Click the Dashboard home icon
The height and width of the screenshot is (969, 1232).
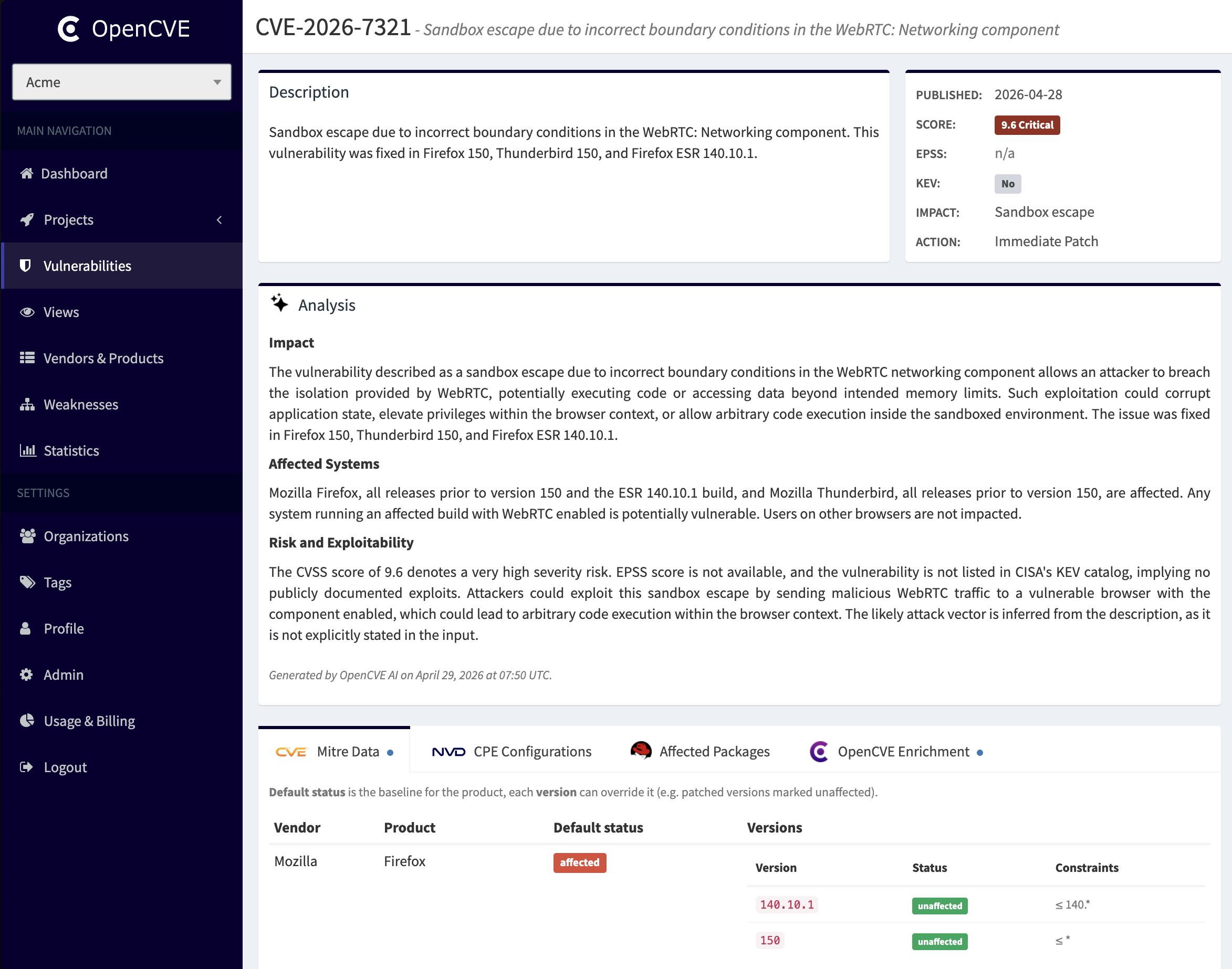tap(27, 173)
